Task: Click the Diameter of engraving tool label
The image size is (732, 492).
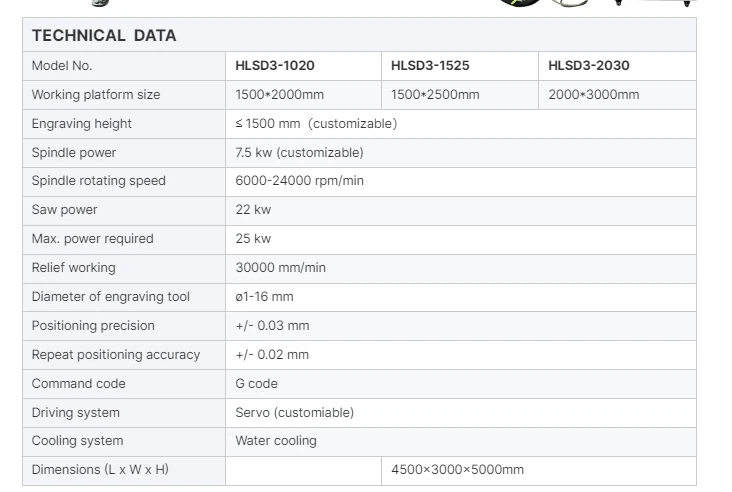Action: coord(111,296)
